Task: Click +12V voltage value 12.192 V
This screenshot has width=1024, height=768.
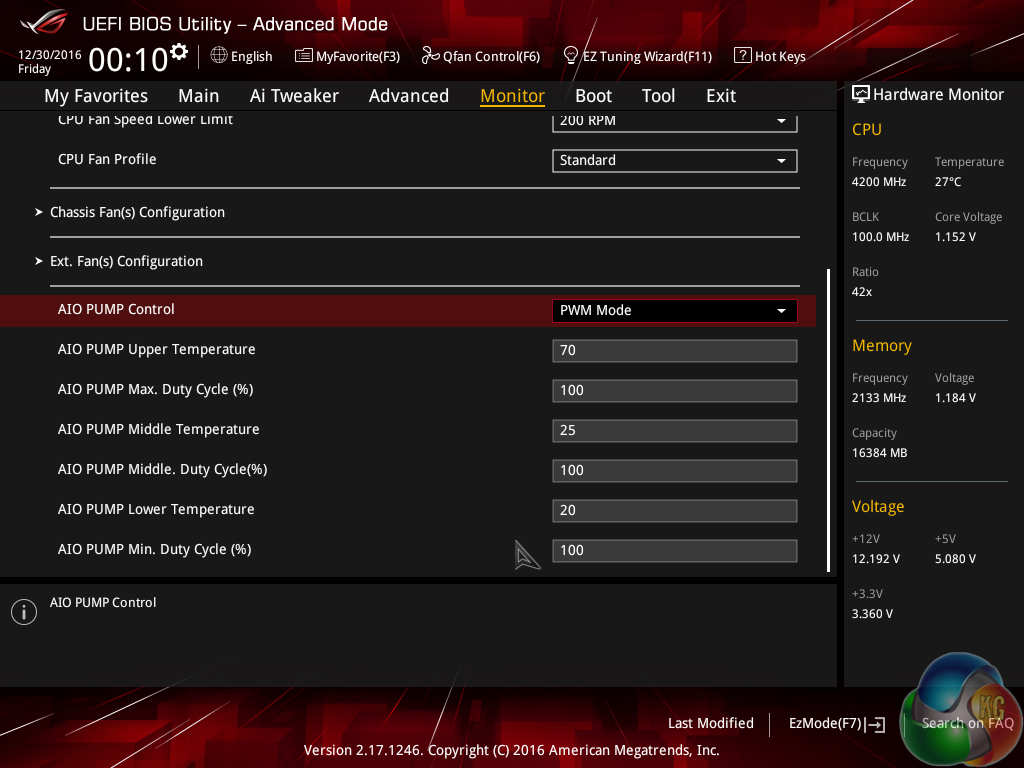Action: (876, 559)
